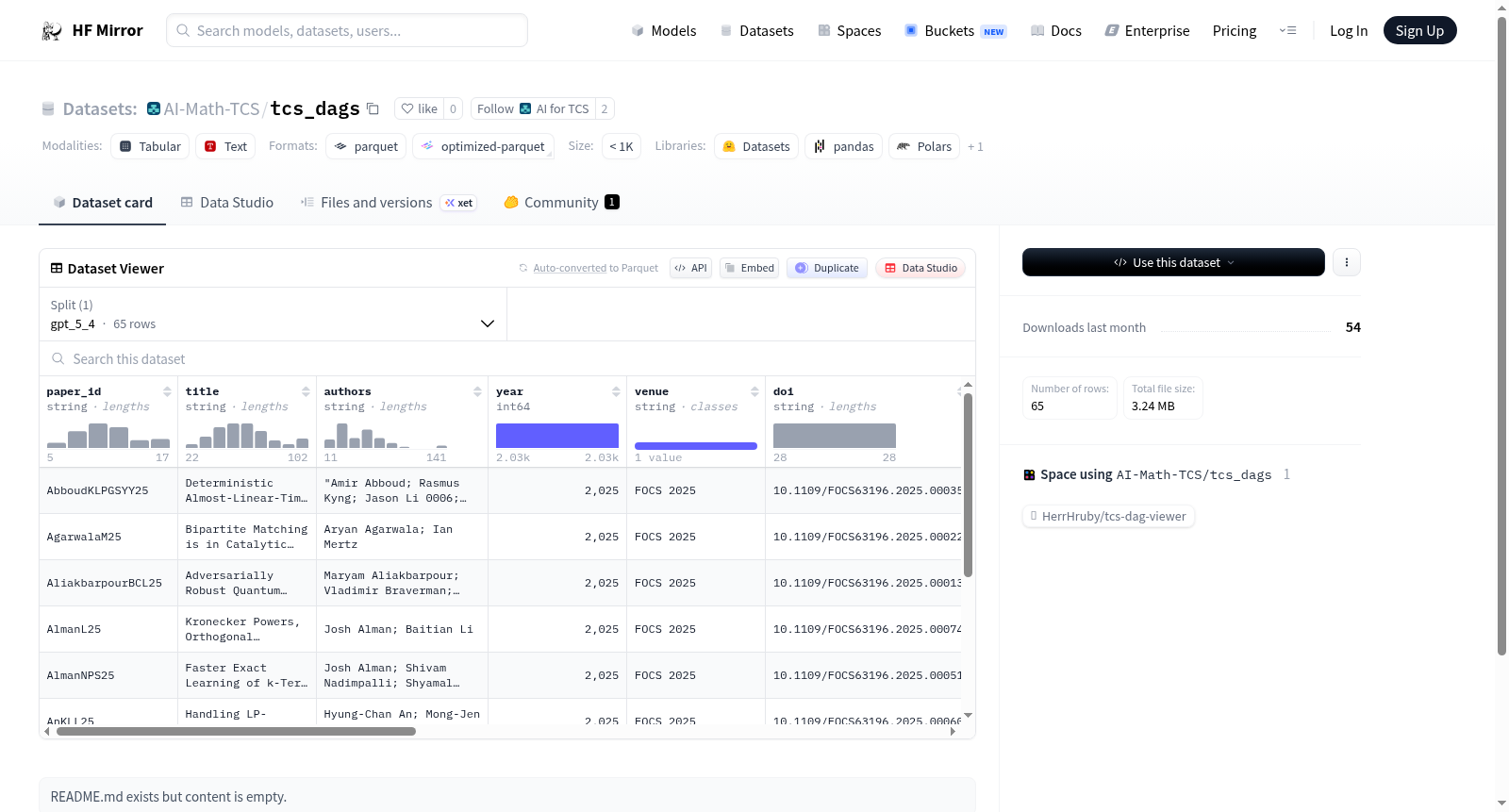Screen dimensions: 1509x812
Task: Copy dataset name with the copy icon
Action: [x=373, y=108]
